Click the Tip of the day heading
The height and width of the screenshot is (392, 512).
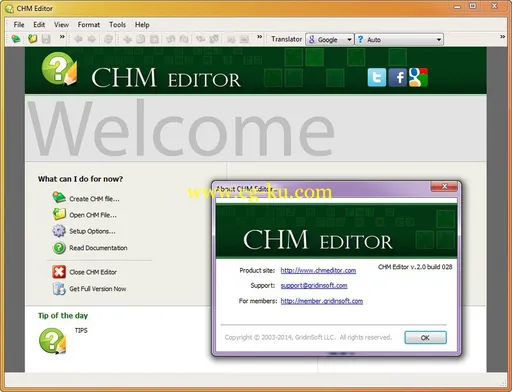point(63,316)
